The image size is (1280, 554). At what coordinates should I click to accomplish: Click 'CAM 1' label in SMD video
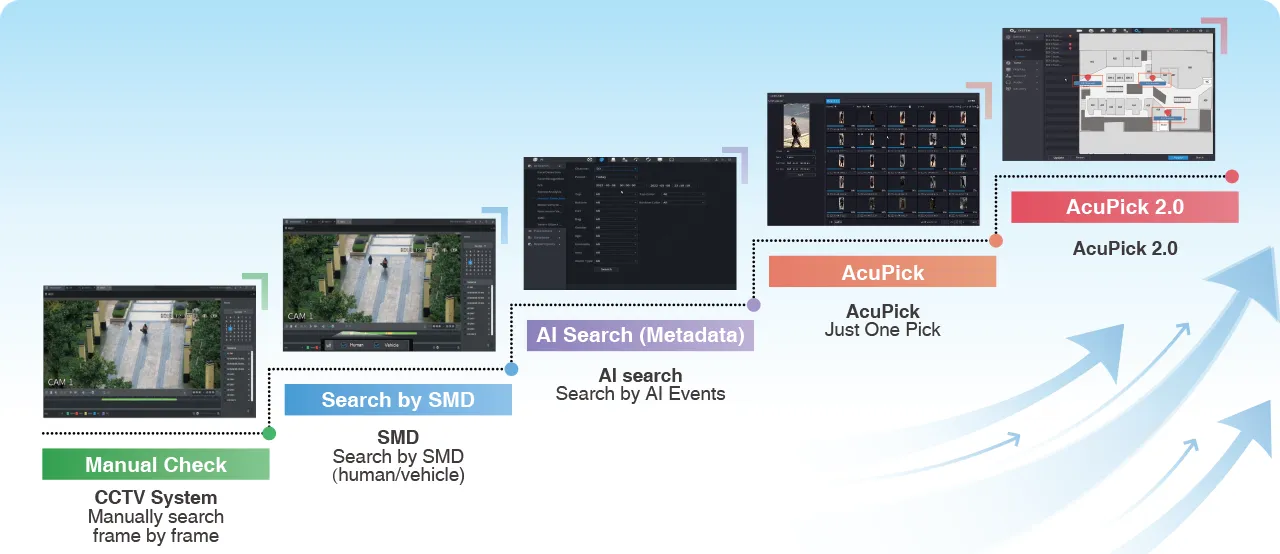tap(301, 316)
